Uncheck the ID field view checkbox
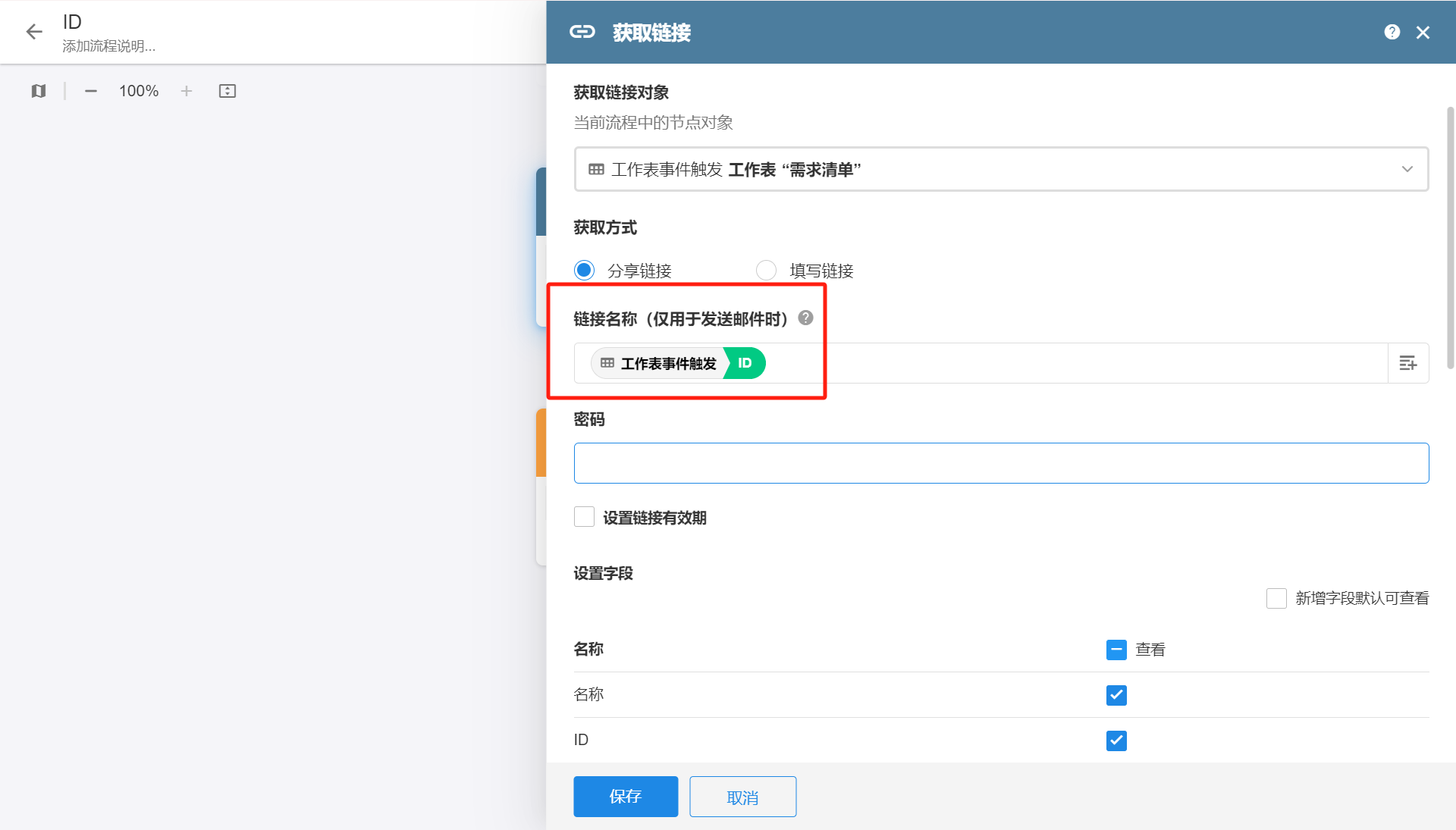Image resolution: width=1456 pixels, height=830 pixels. [1116, 741]
